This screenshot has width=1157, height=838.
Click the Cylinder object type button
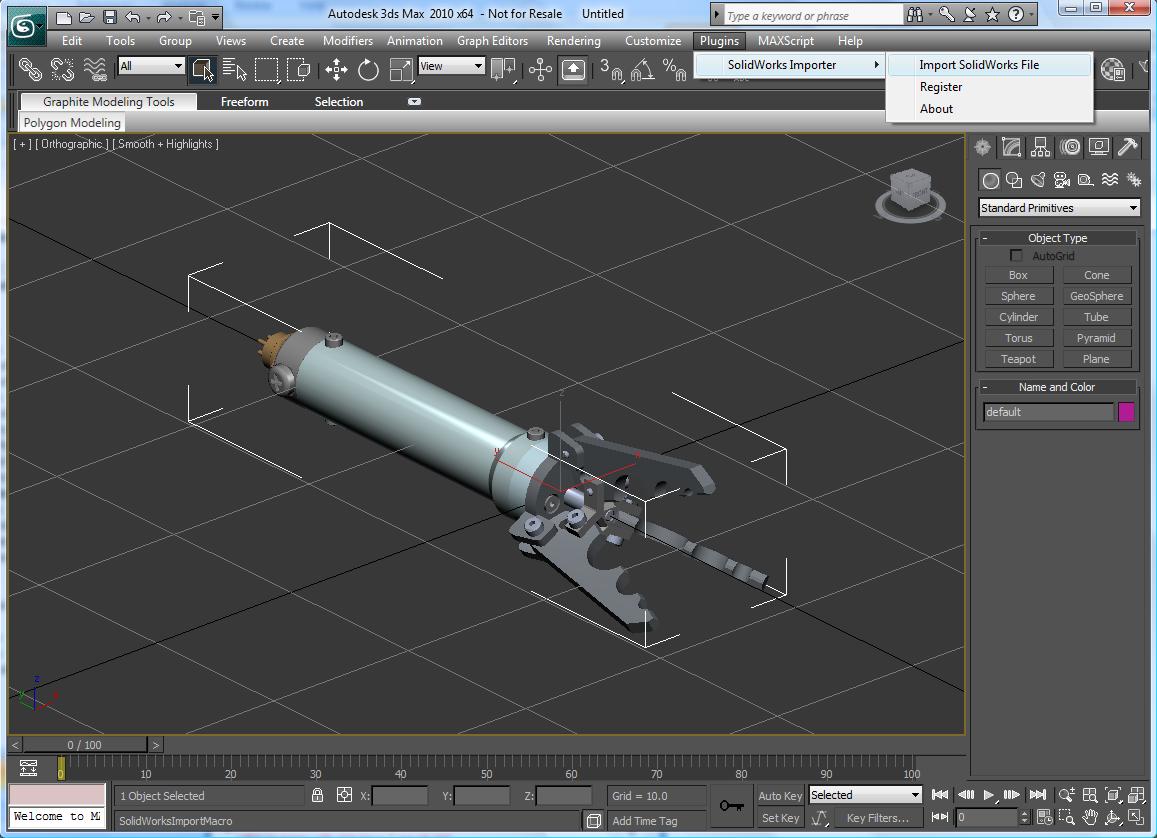click(1018, 317)
